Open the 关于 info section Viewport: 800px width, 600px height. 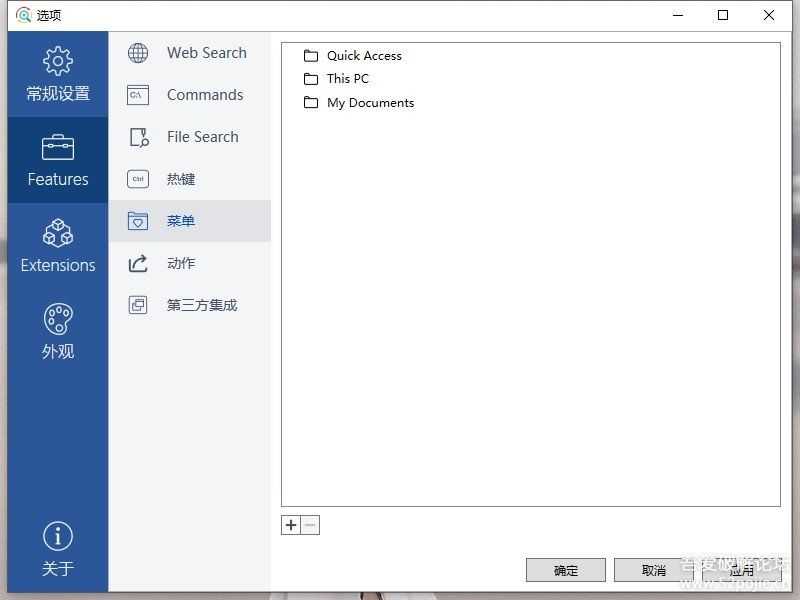click(x=58, y=549)
